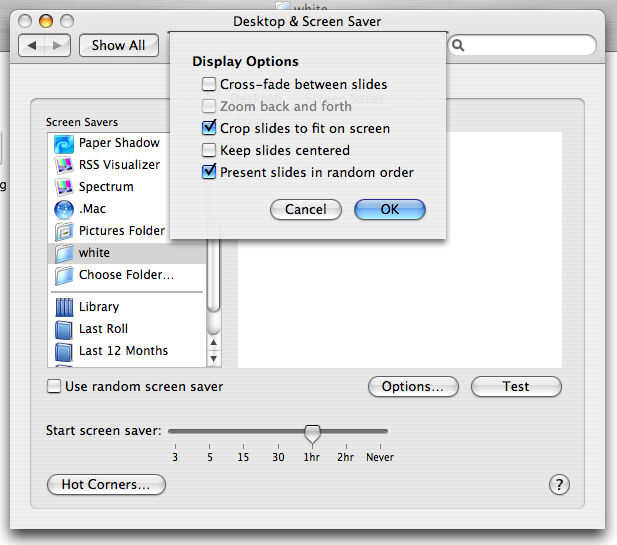The height and width of the screenshot is (545, 617).
Task: Select Spectrum text in list
Action: (106, 187)
